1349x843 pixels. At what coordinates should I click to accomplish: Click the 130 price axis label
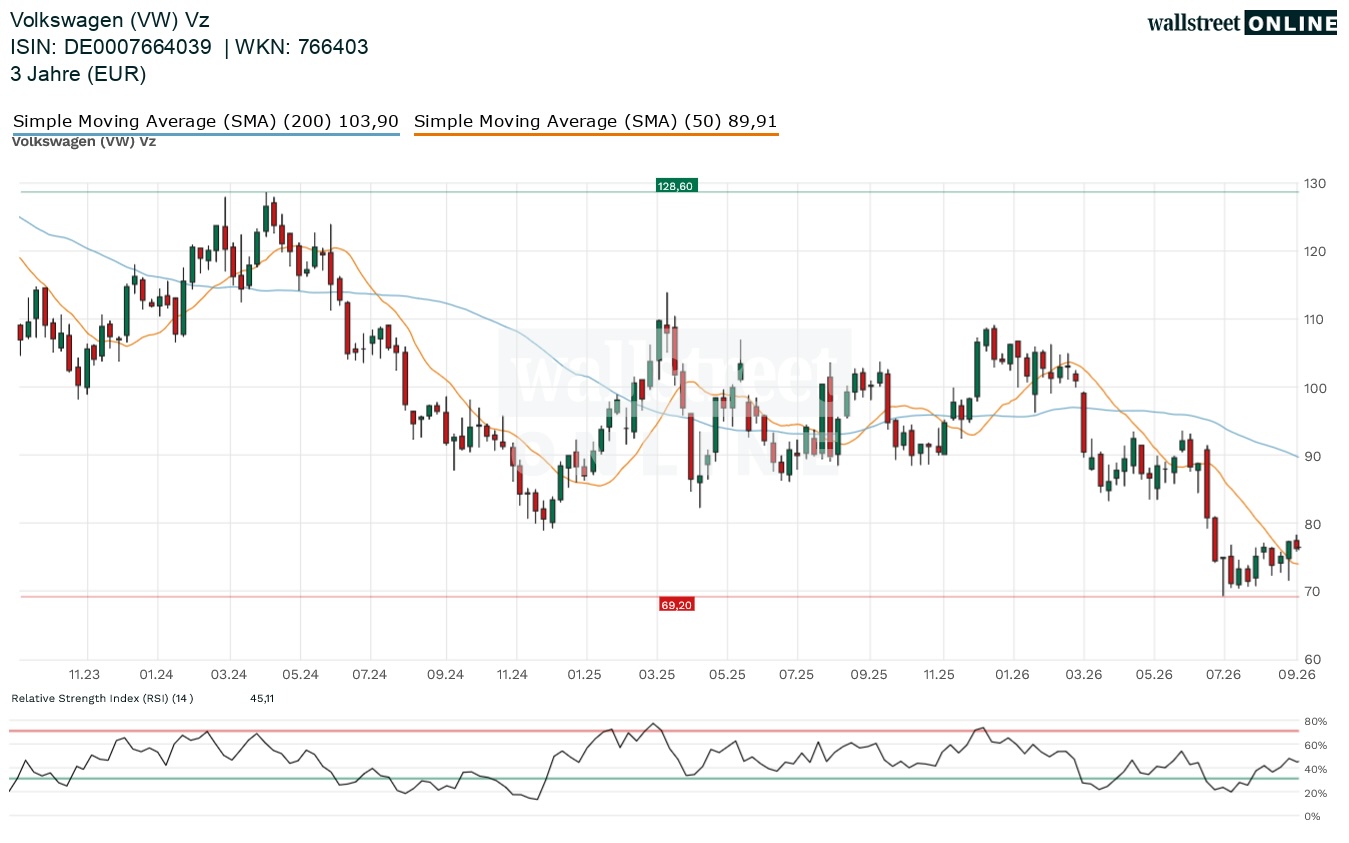point(1313,183)
